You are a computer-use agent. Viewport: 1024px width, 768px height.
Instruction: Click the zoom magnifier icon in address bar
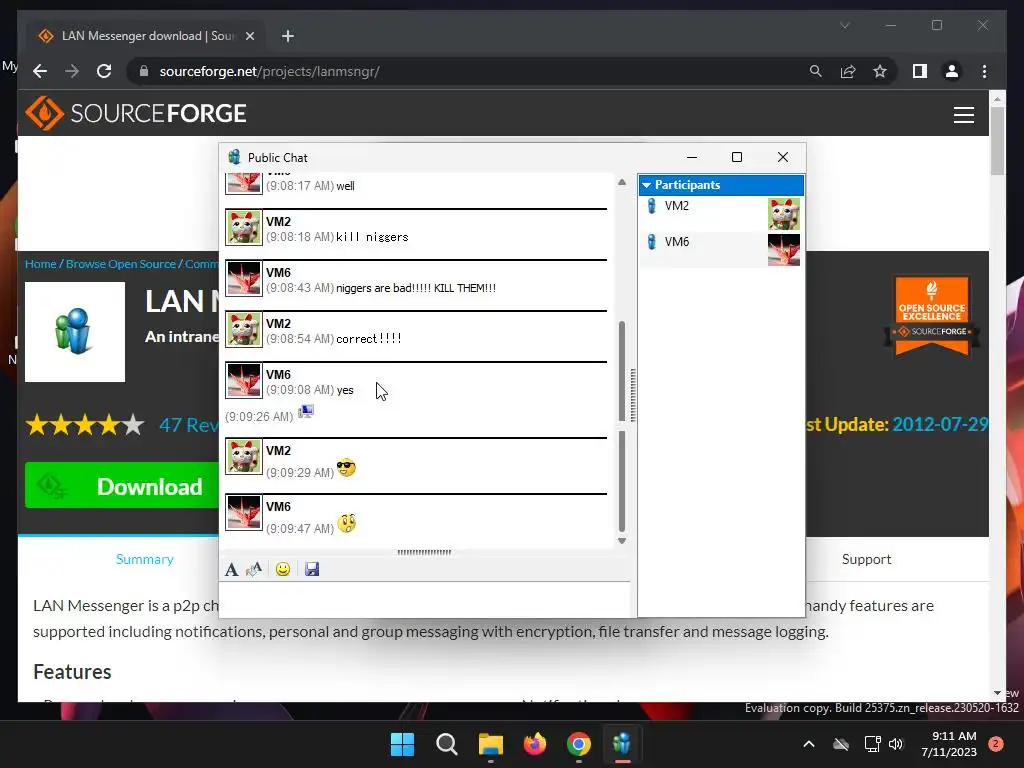coord(816,71)
